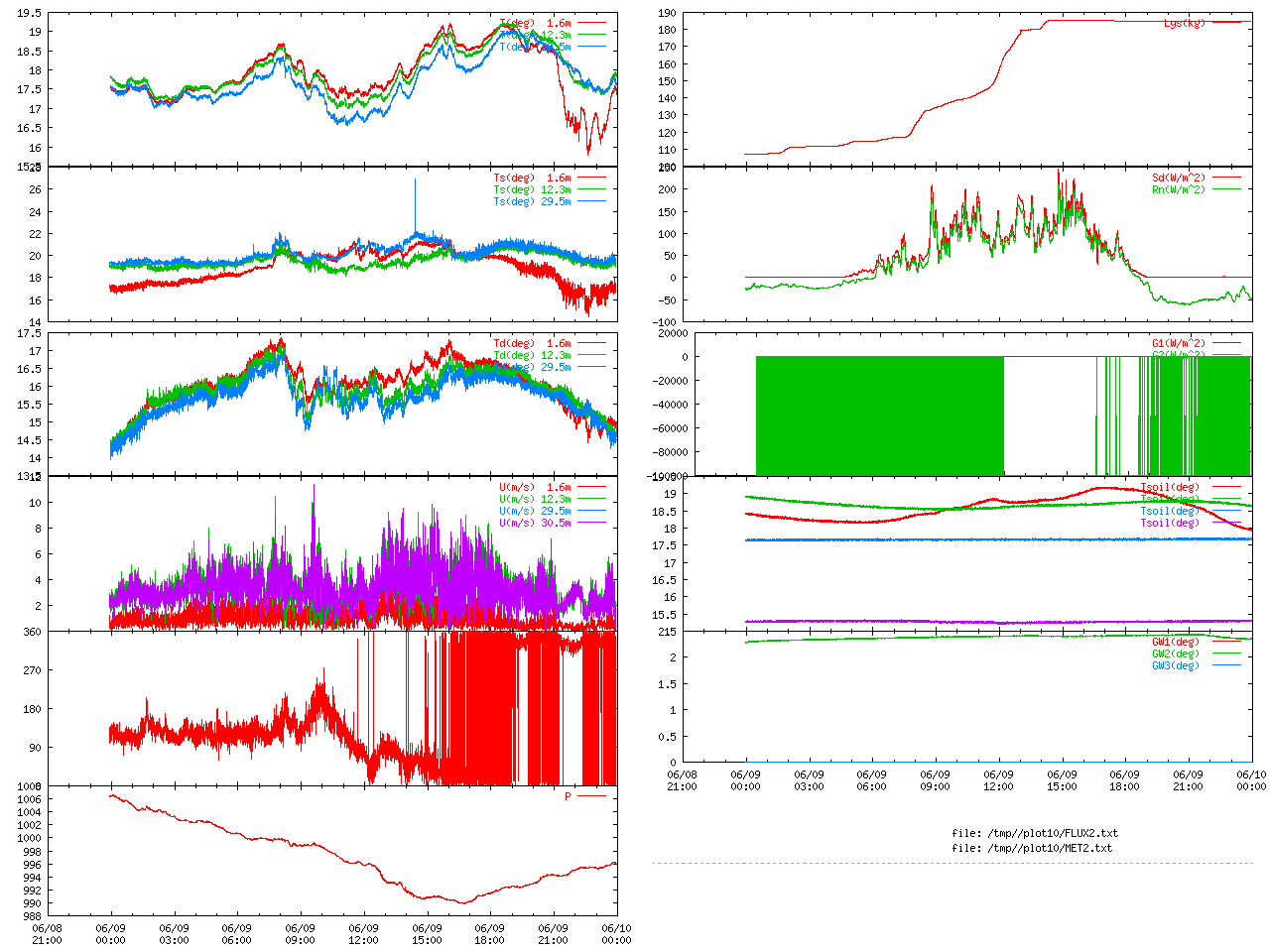The image size is (1270, 952).
Task: Click the G1(W/m^2) legend entry
Action: pos(1178,344)
